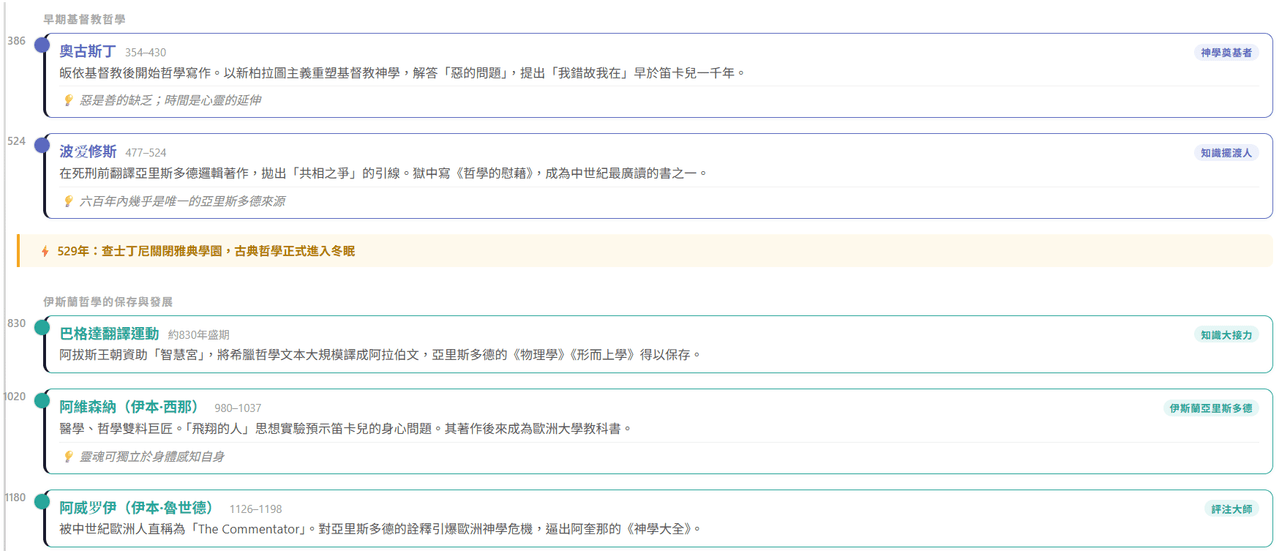
Task: Click the 評注大師 badge
Action: click(x=1231, y=509)
